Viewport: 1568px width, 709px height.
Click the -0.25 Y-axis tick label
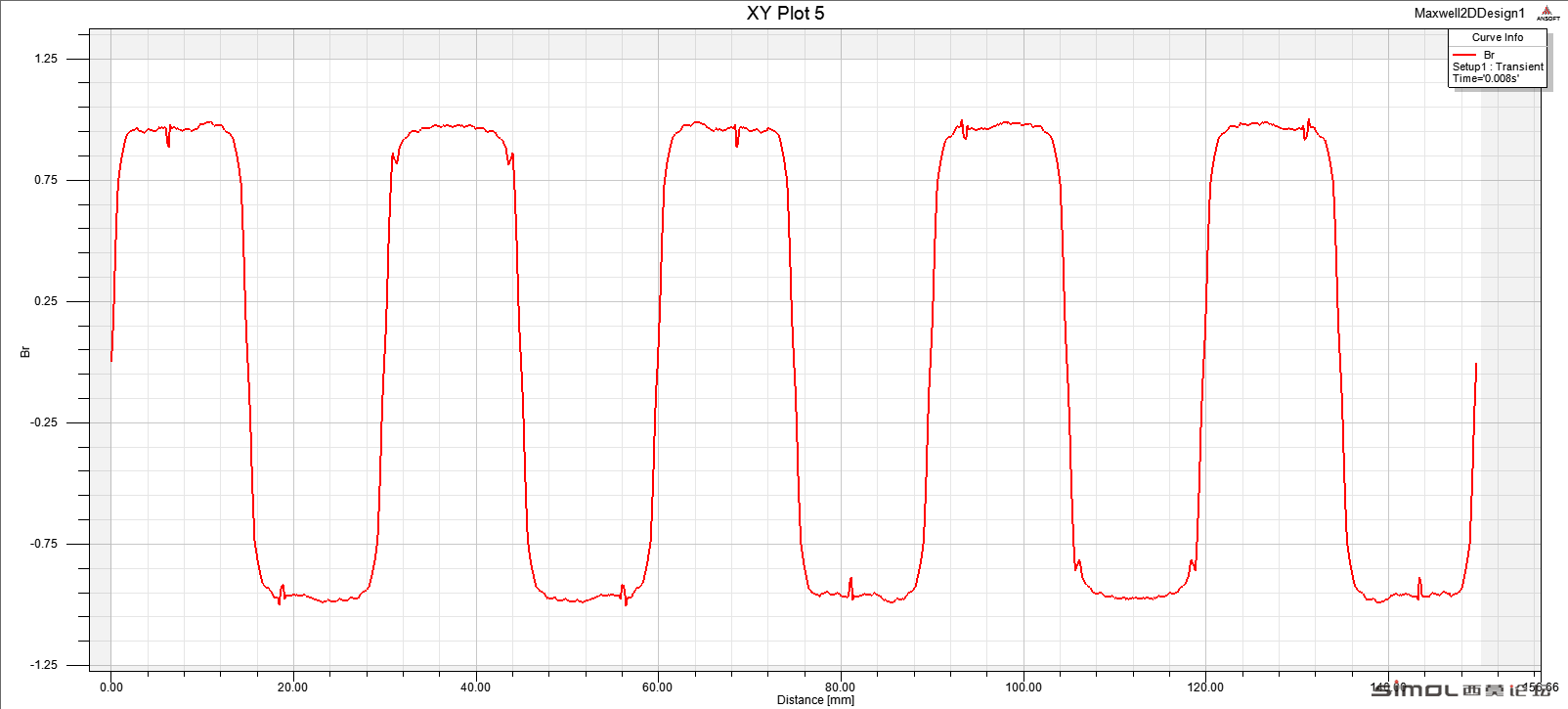click(44, 422)
